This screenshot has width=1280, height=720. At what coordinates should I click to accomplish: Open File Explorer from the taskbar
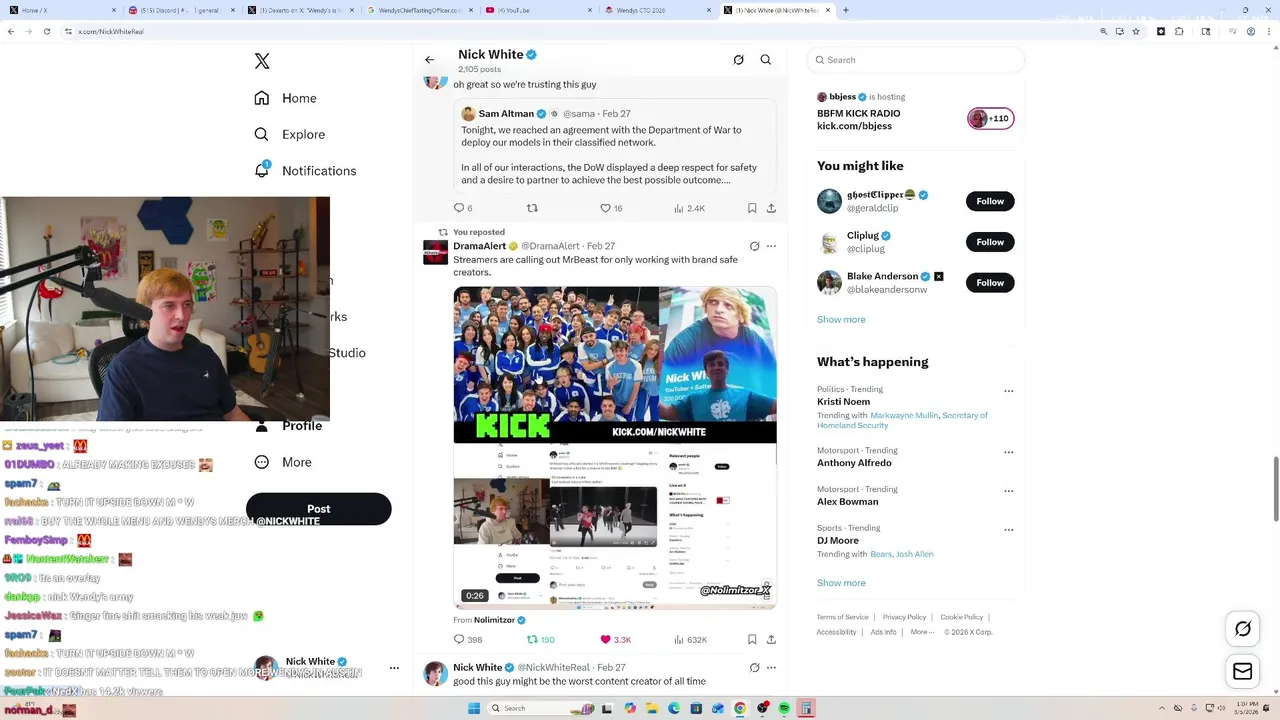point(651,708)
